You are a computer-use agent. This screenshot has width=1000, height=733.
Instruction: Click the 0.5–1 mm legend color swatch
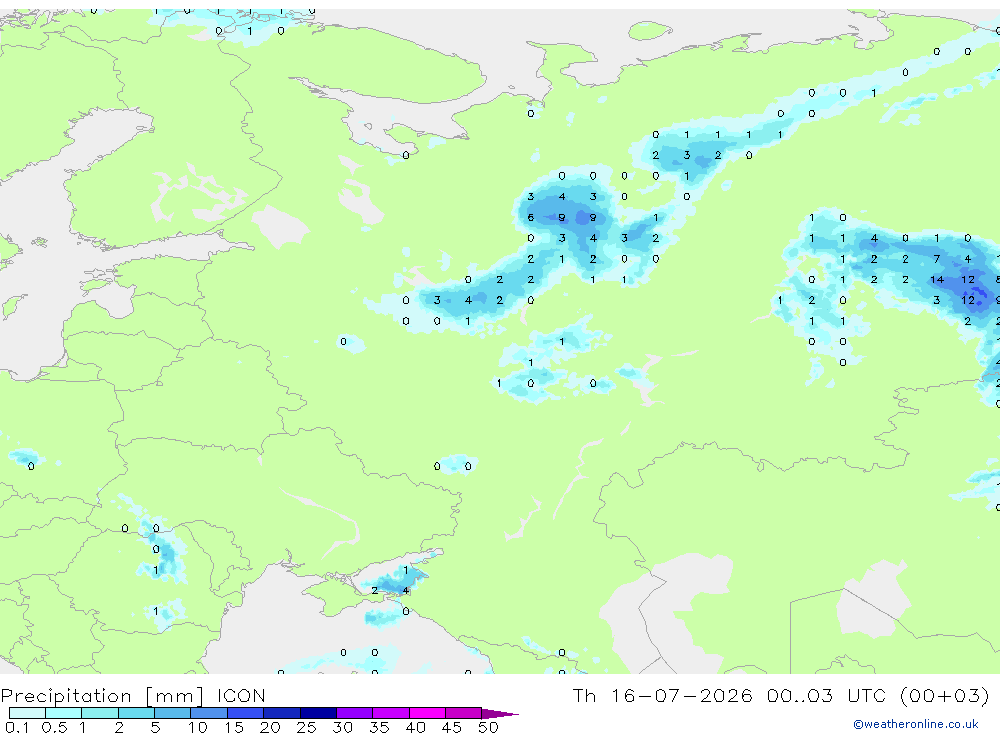pyautogui.click(x=63, y=713)
